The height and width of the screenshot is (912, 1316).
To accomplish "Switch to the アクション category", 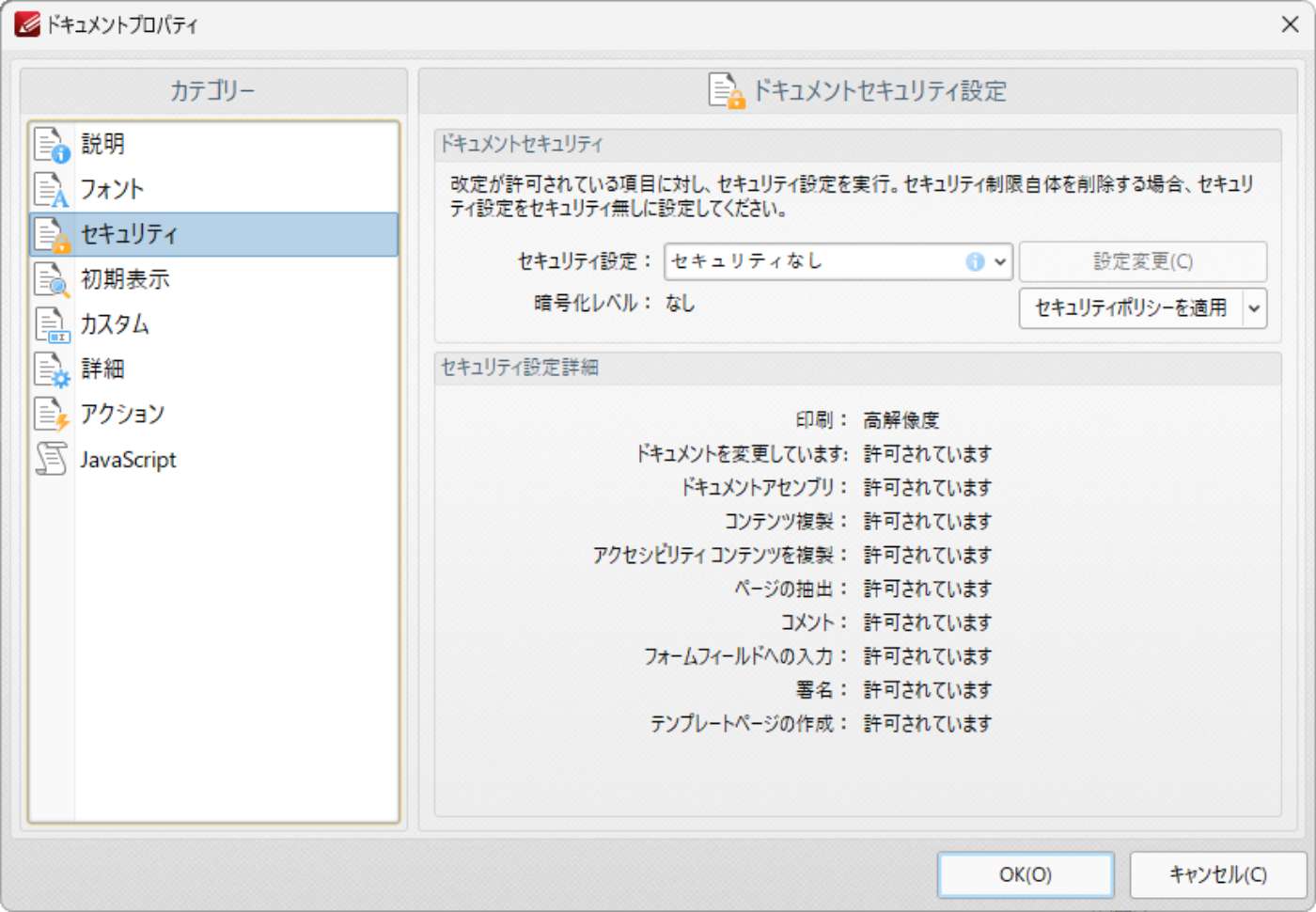I will [214, 415].
